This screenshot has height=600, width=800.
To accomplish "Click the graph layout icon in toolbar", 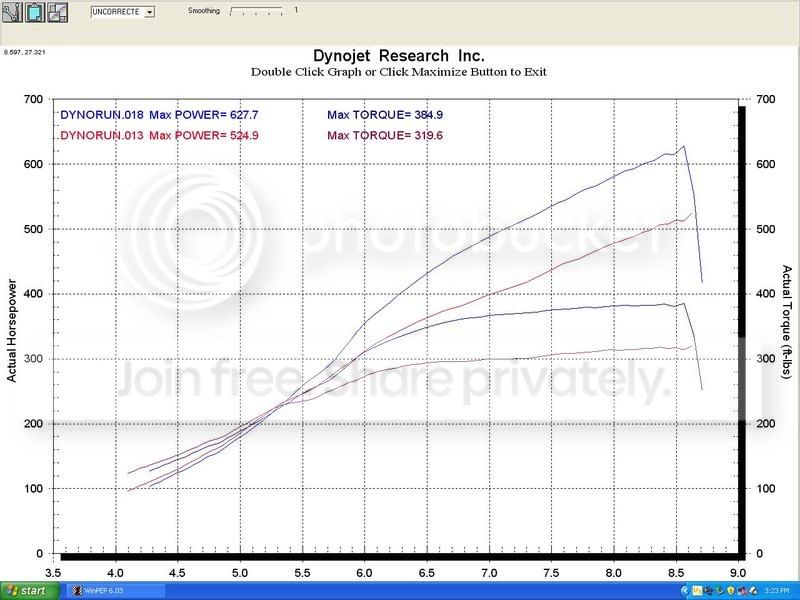I will click(x=57, y=12).
